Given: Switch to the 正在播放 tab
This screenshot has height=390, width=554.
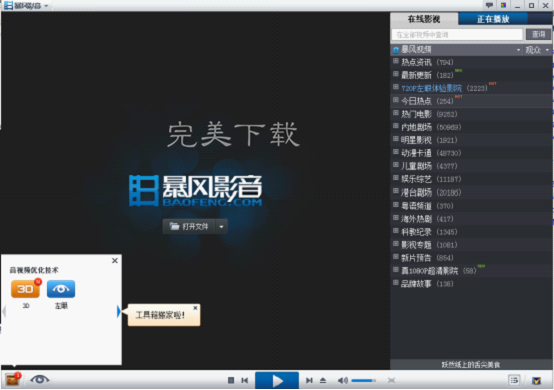Looking at the screenshot, I should click(493, 19).
